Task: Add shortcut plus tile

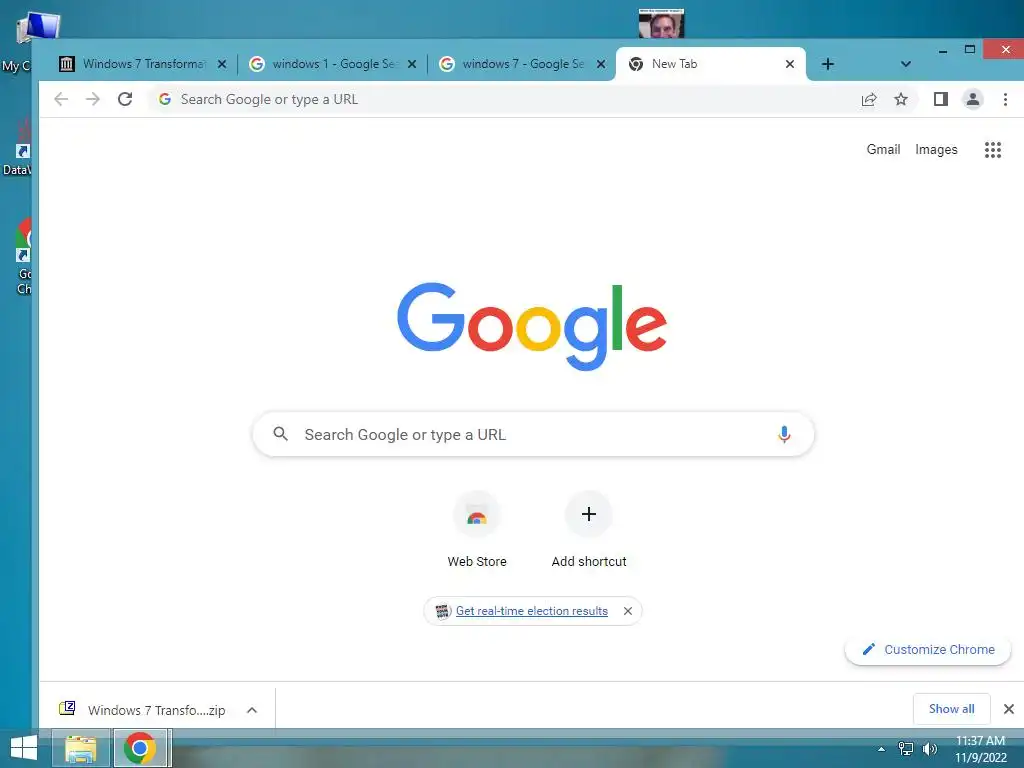Action: (x=588, y=530)
